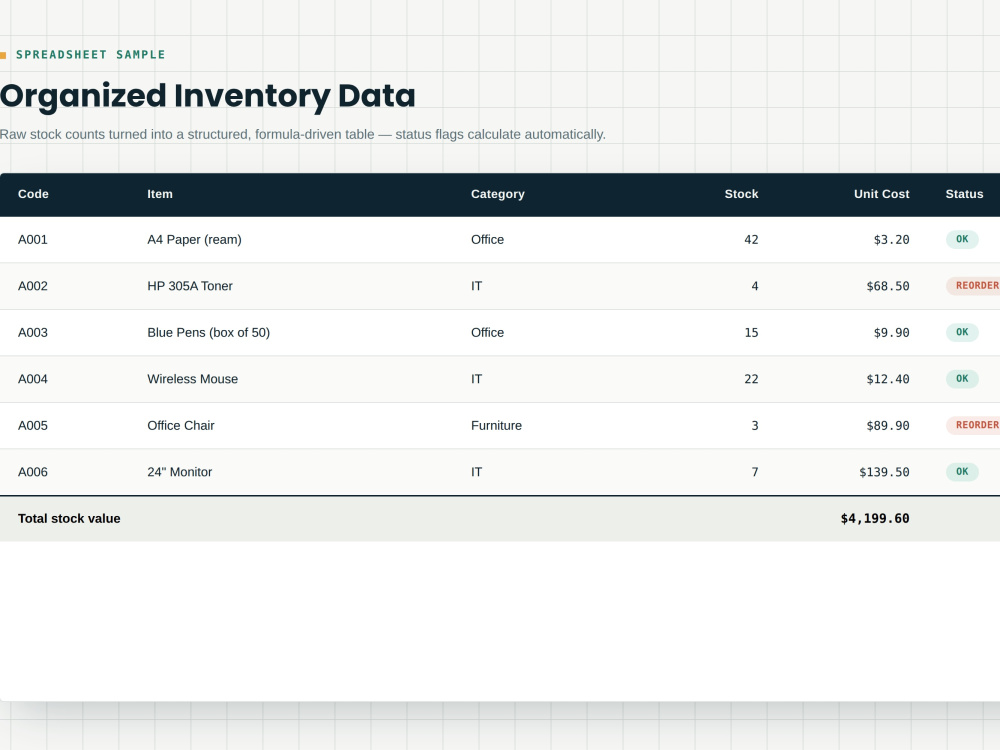This screenshot has height=750, width=1000.
Task: Select code cell A005
Action: pos(33,426)
